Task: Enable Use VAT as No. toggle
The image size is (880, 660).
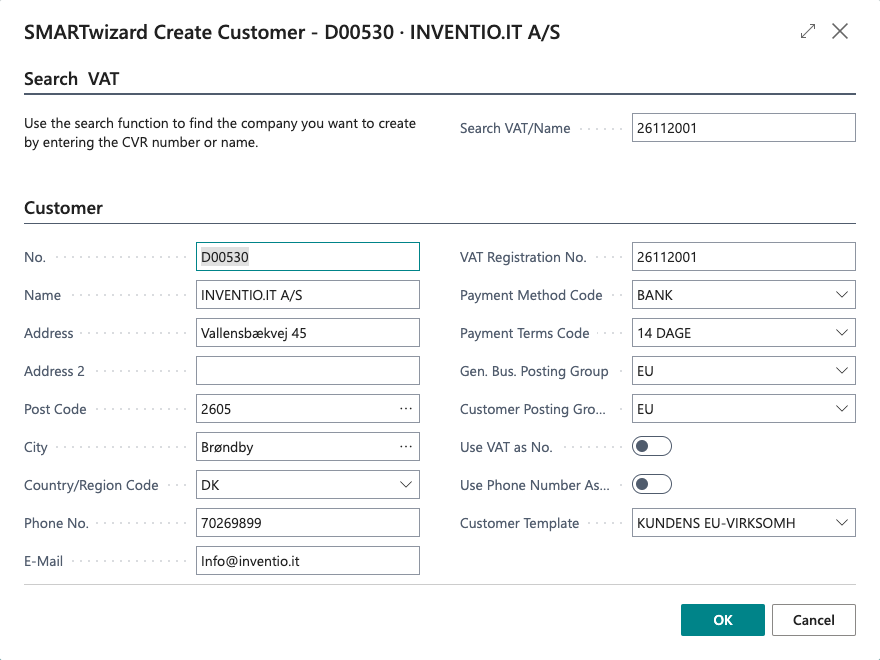Action: 652,447
